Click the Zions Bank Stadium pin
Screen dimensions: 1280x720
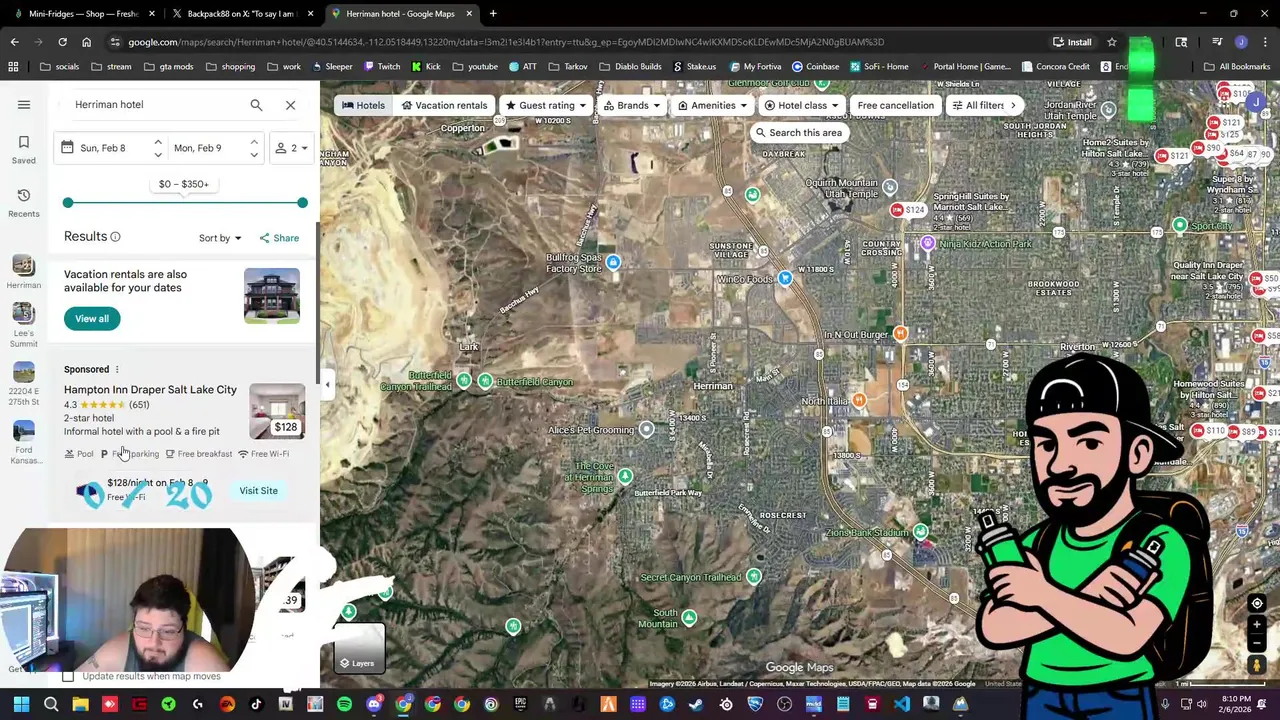pyautogui.click(x=920, y=532)
